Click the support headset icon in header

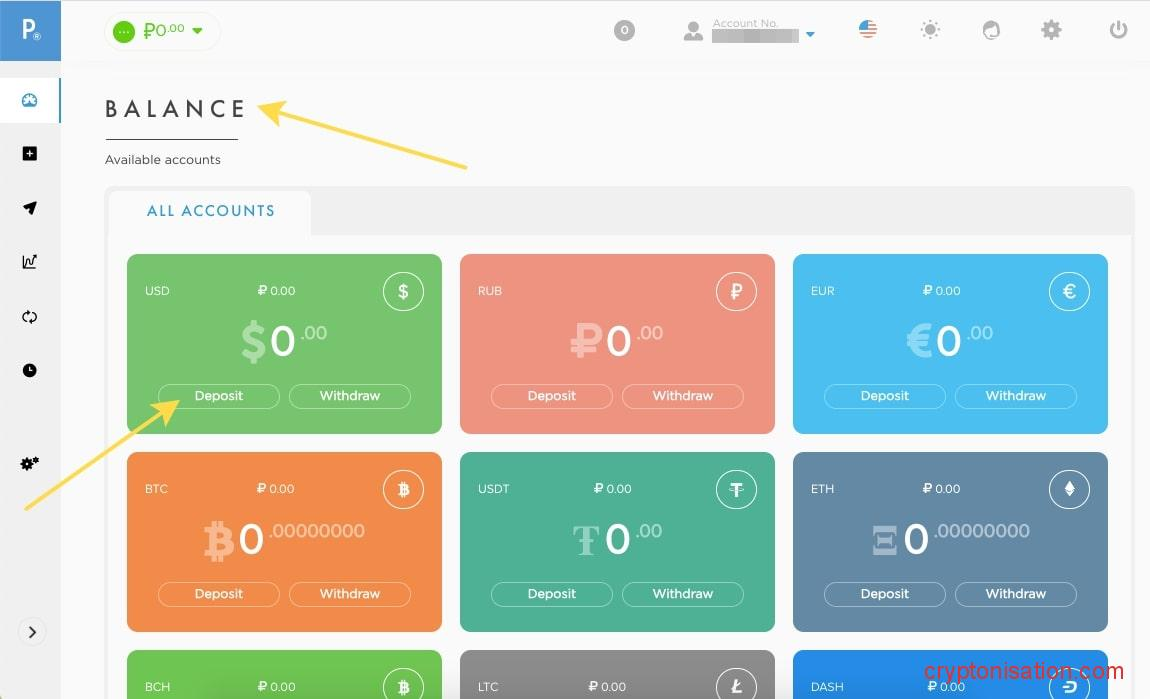tap(991, 31)
